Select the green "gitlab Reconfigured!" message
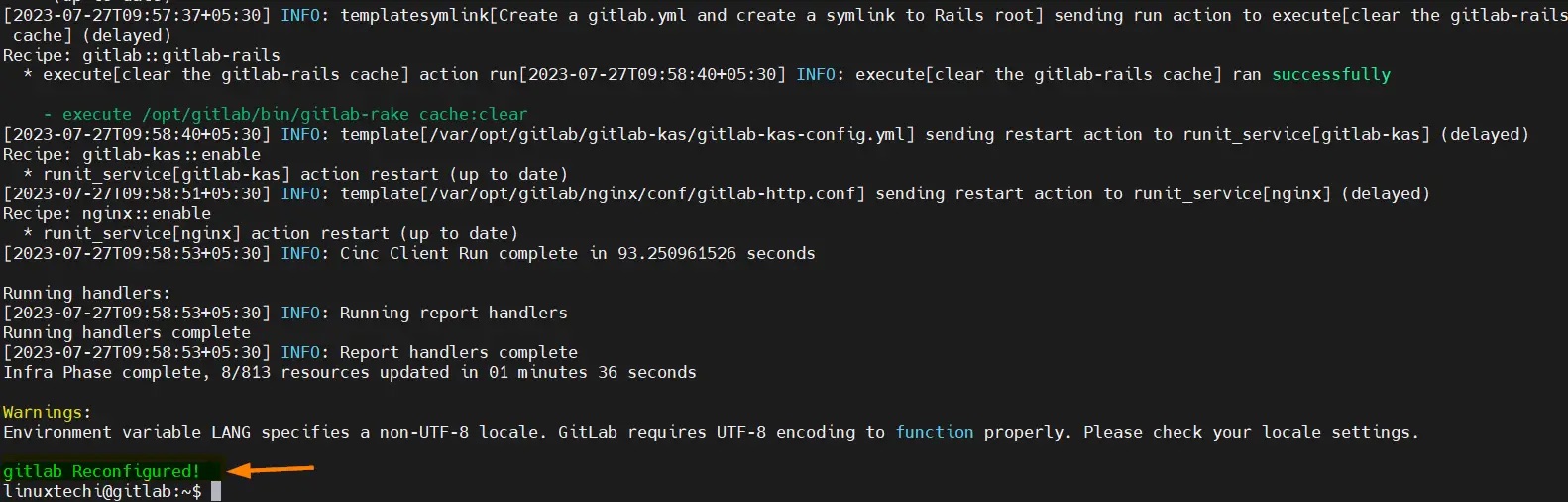The width and height of the screenshot is (1568, 502). pos(102,471)
